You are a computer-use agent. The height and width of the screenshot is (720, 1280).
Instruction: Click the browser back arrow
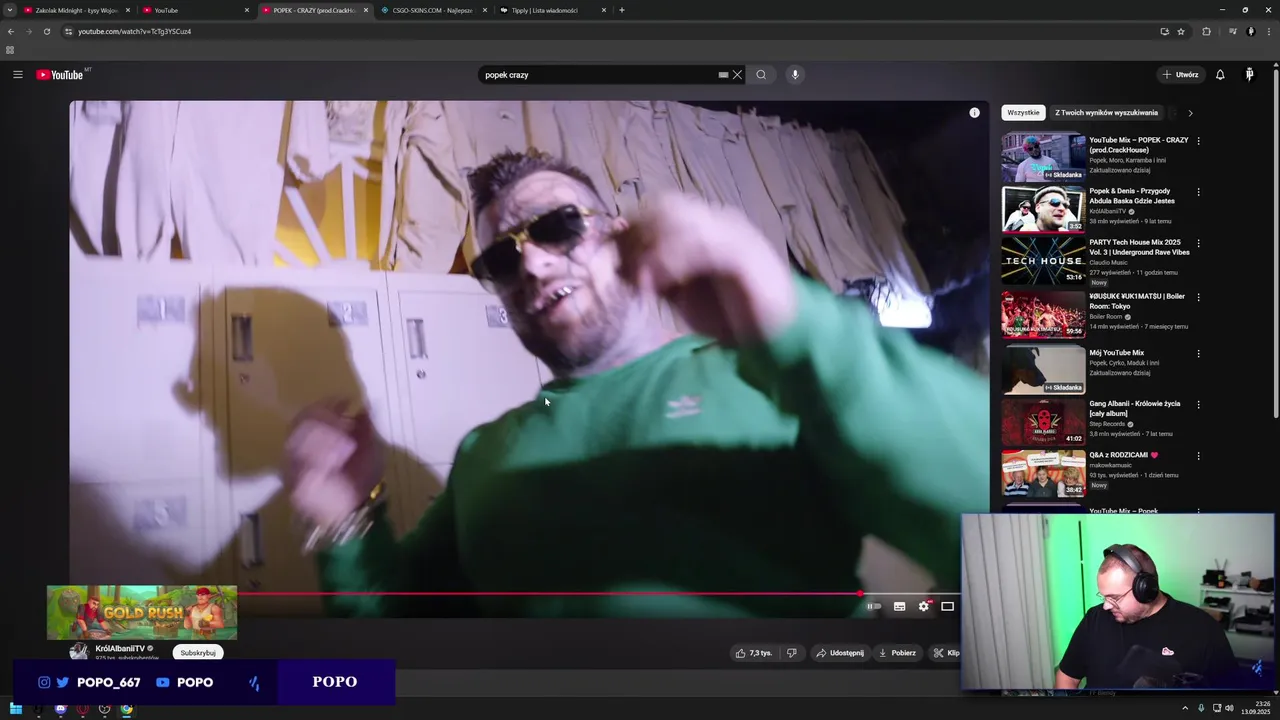click(x=11, y=31)
